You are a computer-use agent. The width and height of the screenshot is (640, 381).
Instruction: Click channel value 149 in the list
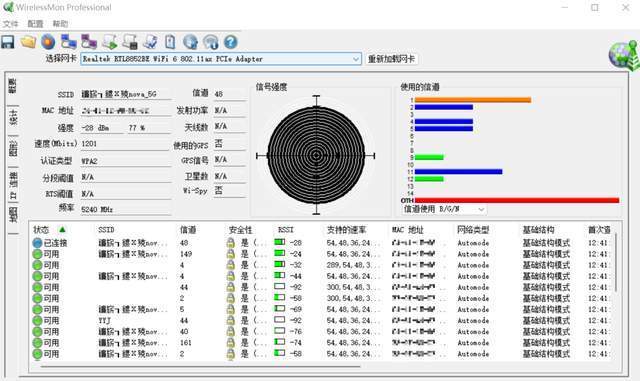[186, 254]
